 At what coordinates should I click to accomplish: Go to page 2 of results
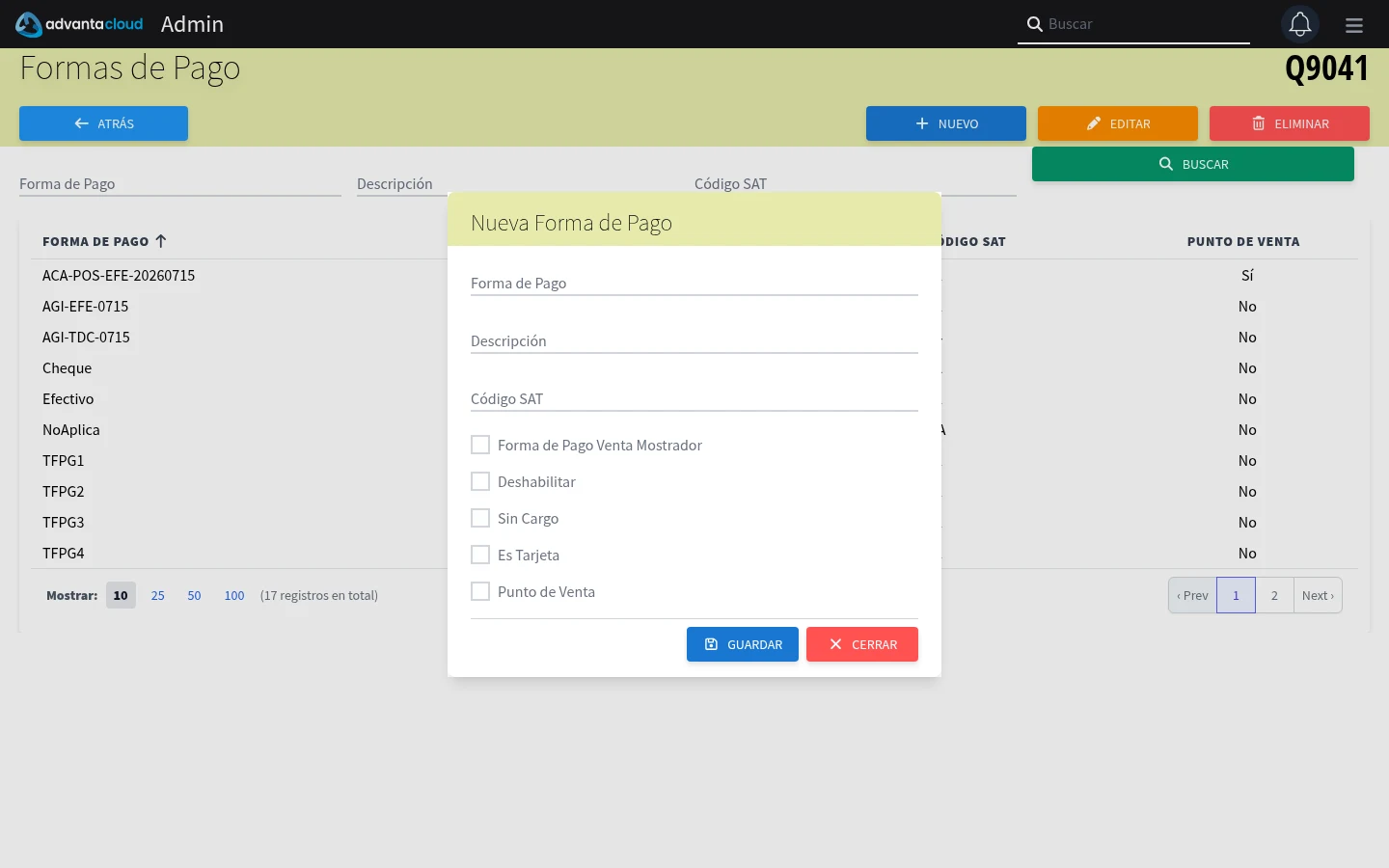[1274, 595]
